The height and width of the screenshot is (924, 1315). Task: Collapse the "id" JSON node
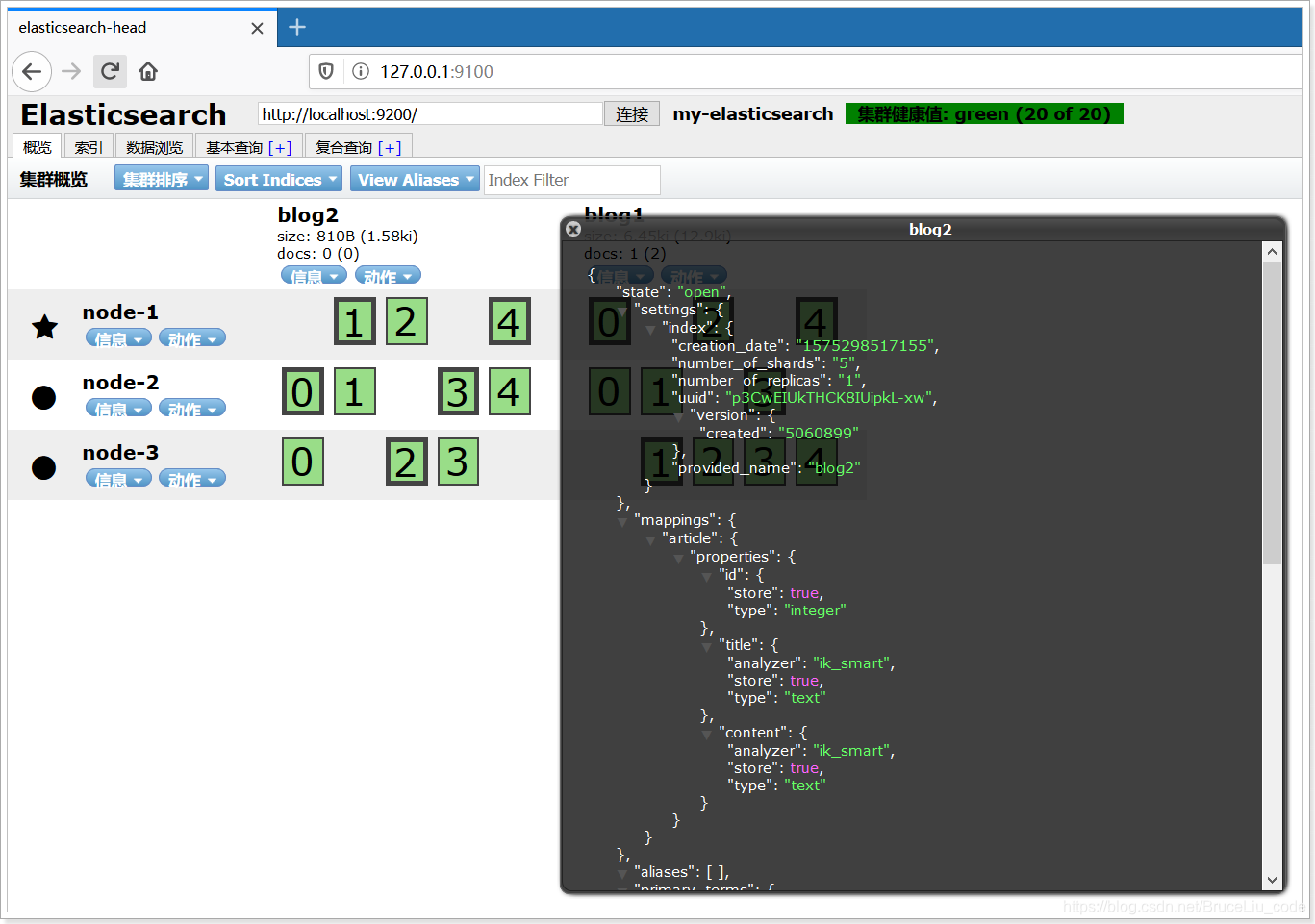click(707, 577)
